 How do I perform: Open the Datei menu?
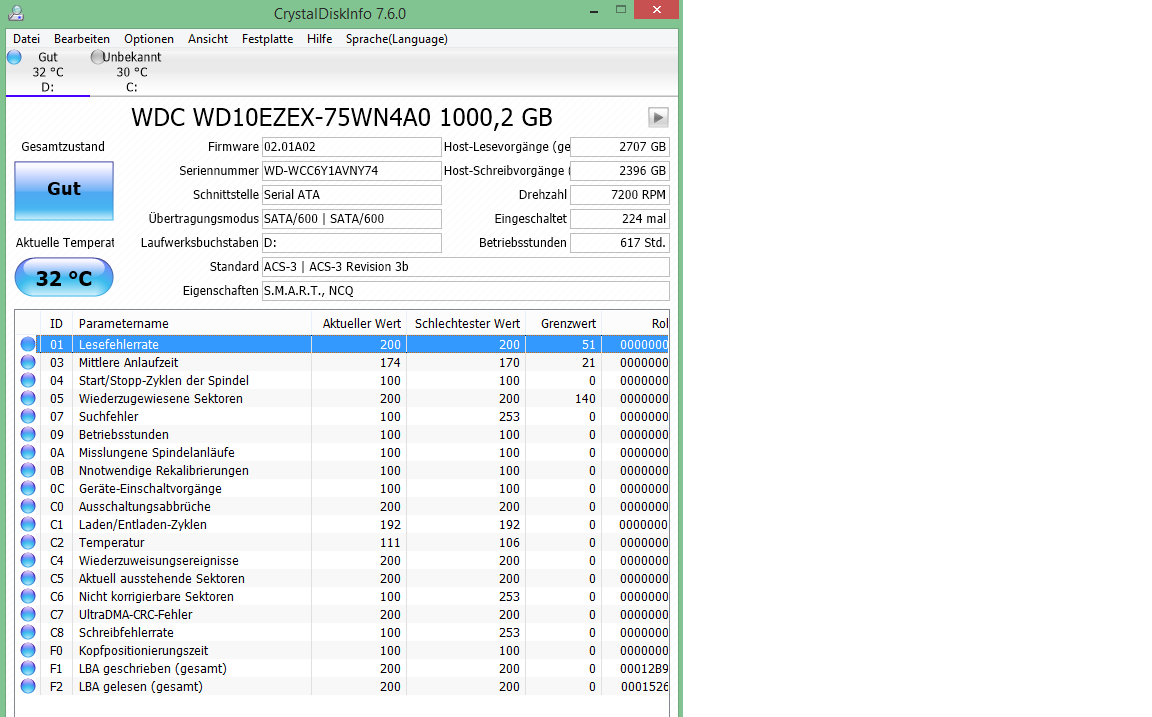point(26,39)
